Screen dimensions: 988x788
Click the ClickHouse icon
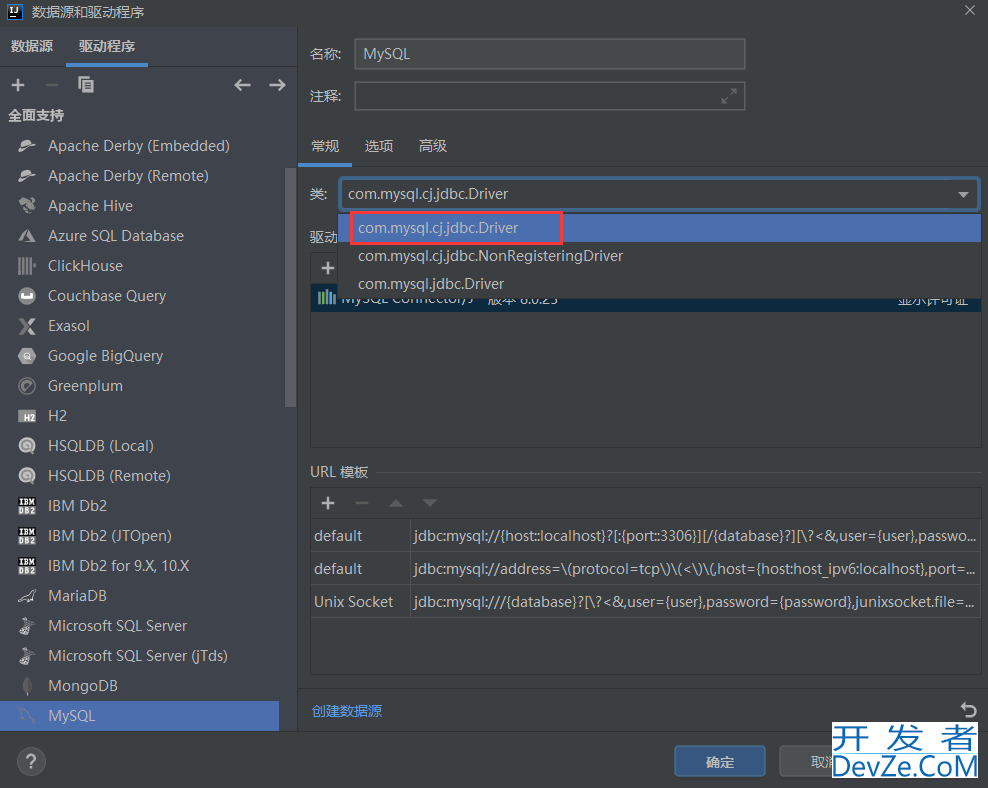[x=26, y=266]
